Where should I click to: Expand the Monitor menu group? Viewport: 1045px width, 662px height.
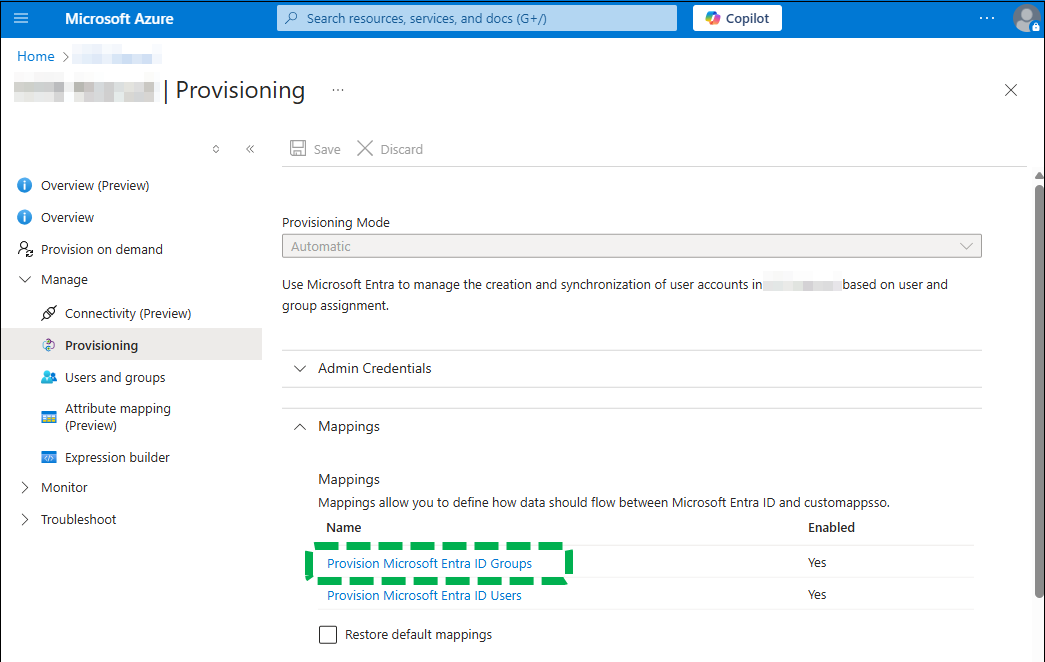tap(64, 487)
